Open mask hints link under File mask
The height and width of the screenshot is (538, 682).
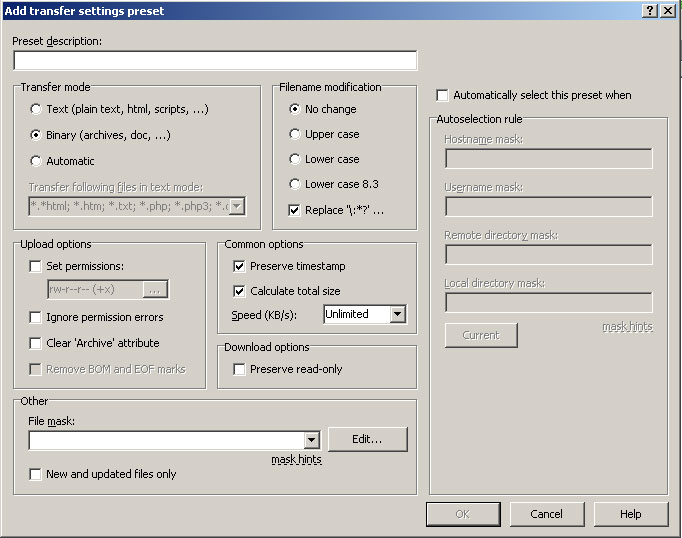(x=296, y=460)
